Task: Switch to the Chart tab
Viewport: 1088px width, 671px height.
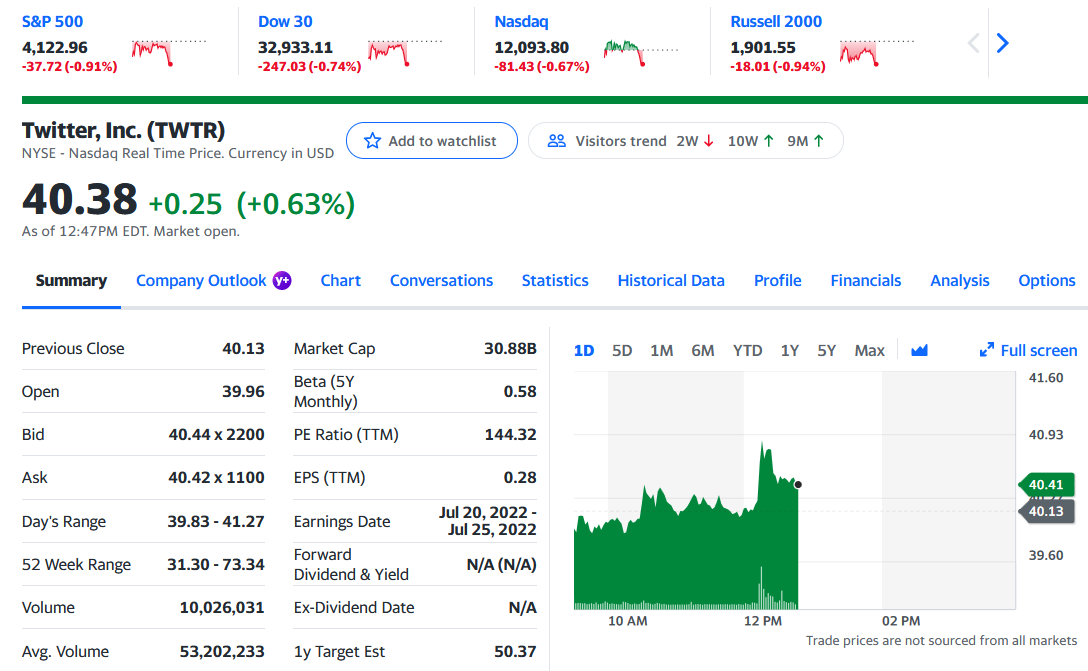Action: click(x=341, y=280)
